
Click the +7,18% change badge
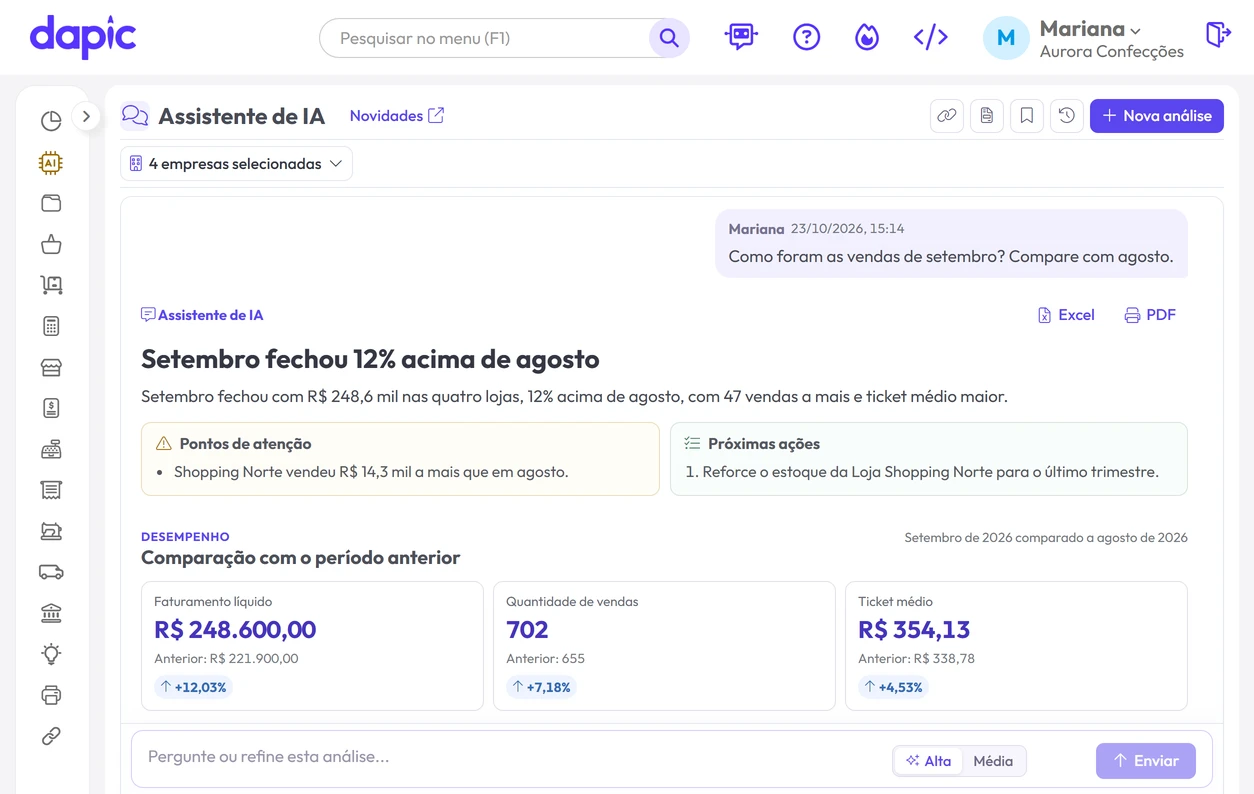pos(541,687)
